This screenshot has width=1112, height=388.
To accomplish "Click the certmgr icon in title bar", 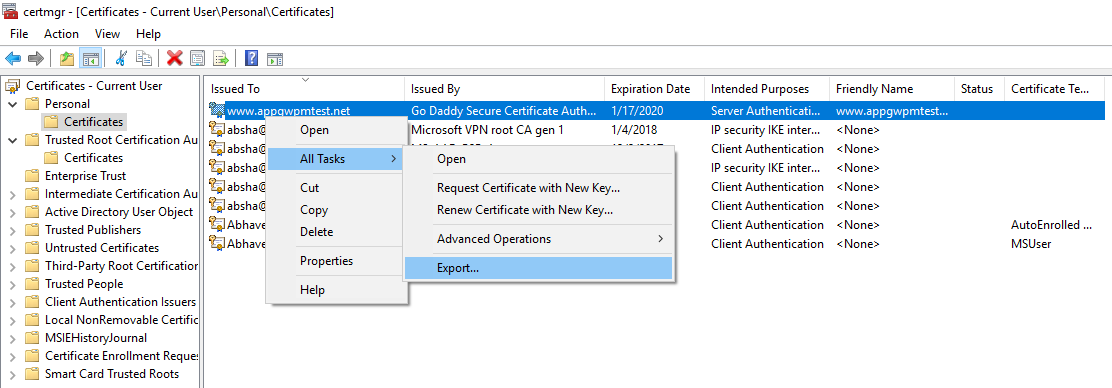I will [11, 11].
